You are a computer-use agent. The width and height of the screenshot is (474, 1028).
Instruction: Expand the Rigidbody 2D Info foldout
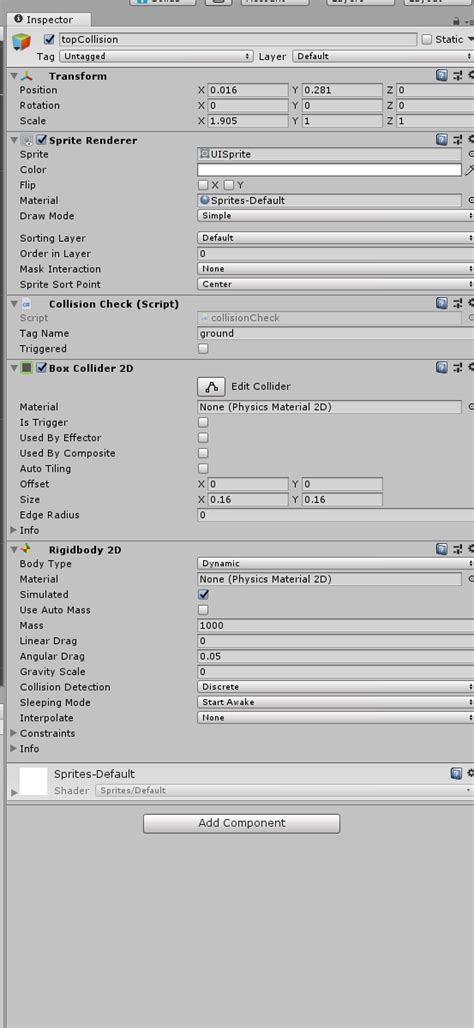tap(14, 749)
